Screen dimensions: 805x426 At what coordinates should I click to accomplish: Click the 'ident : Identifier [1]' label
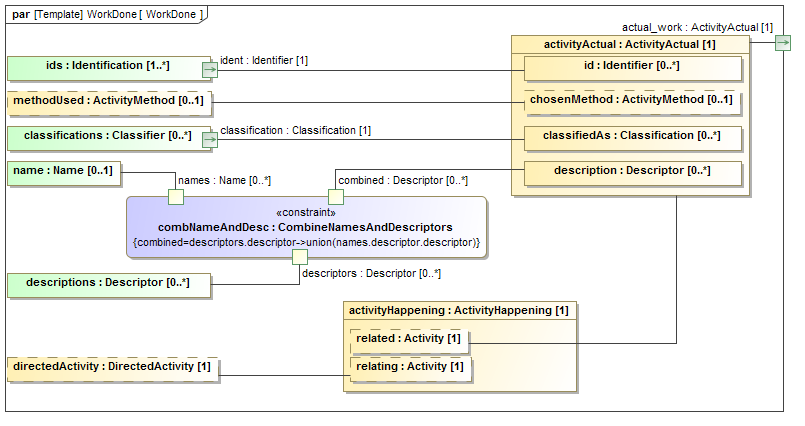click(x=264, y=61)
